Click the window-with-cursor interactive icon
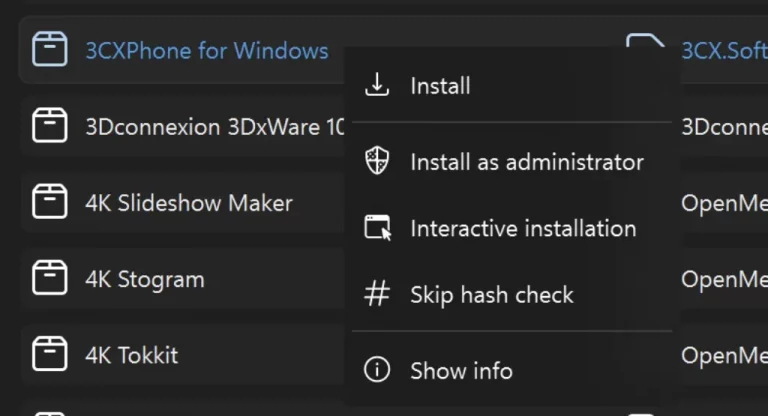 (x=378, y=228)
